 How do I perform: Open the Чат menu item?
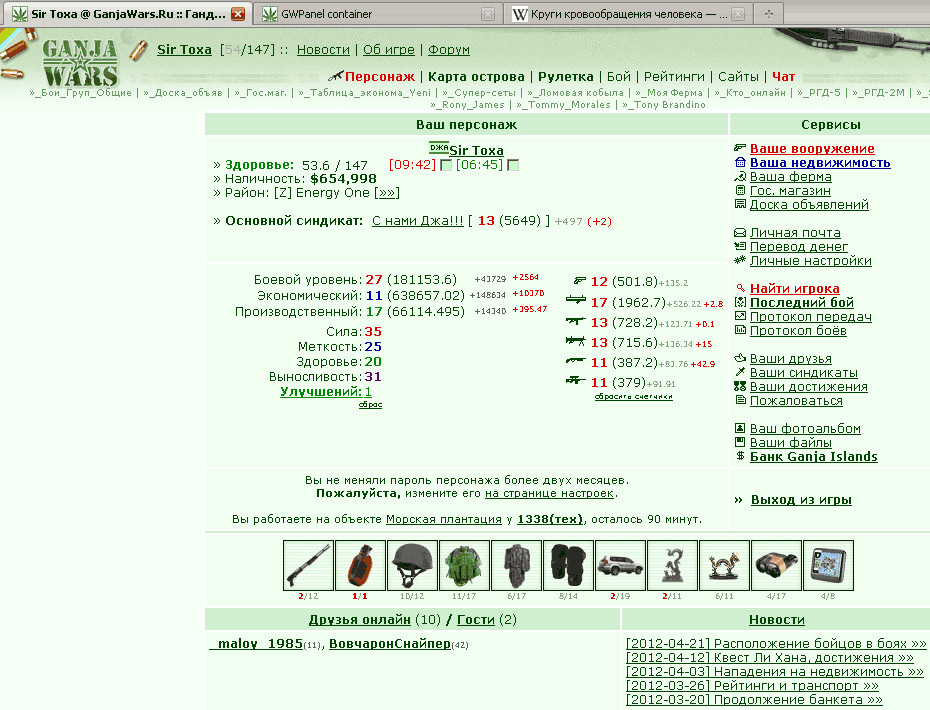[x=784, y=77]
